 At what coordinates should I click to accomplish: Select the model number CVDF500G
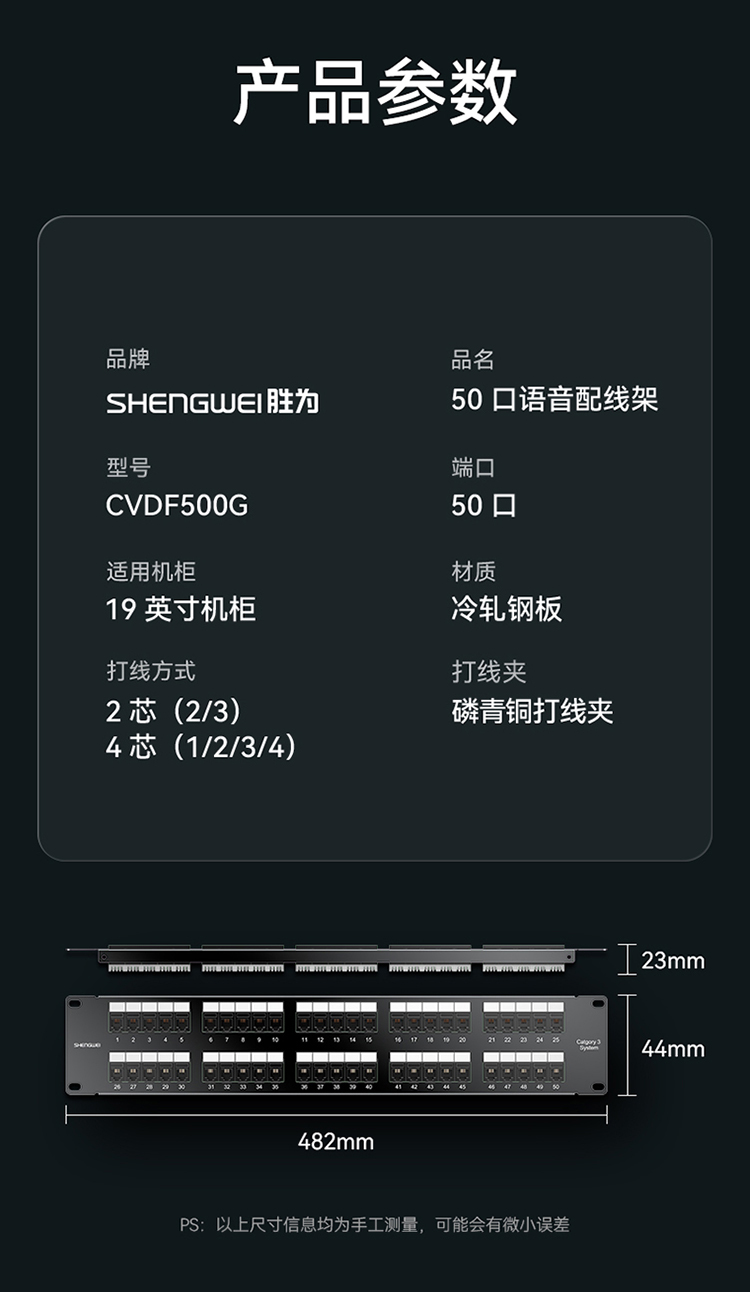[177, 505]
